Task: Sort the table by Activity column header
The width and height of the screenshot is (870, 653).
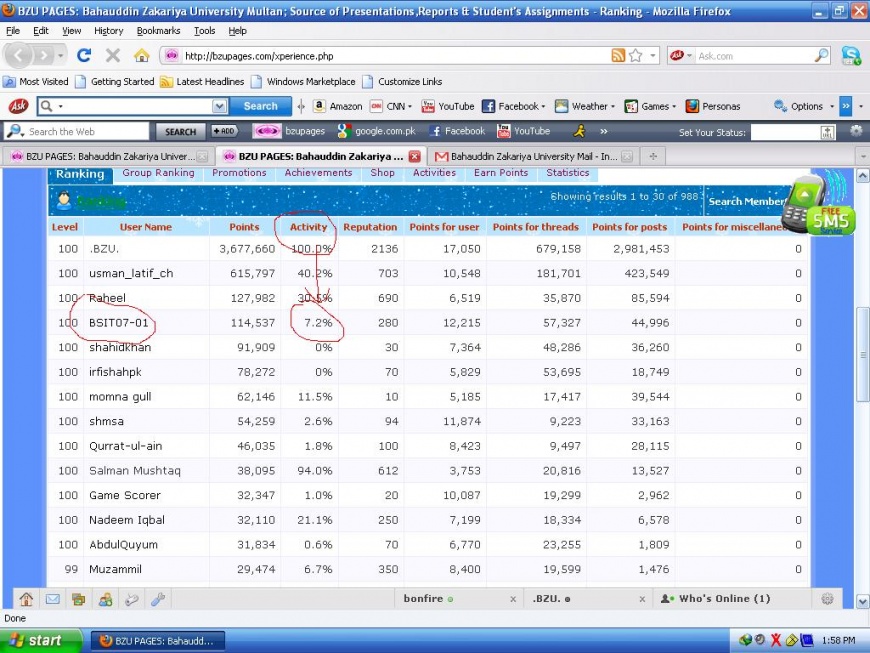Action: click(309, 227)
